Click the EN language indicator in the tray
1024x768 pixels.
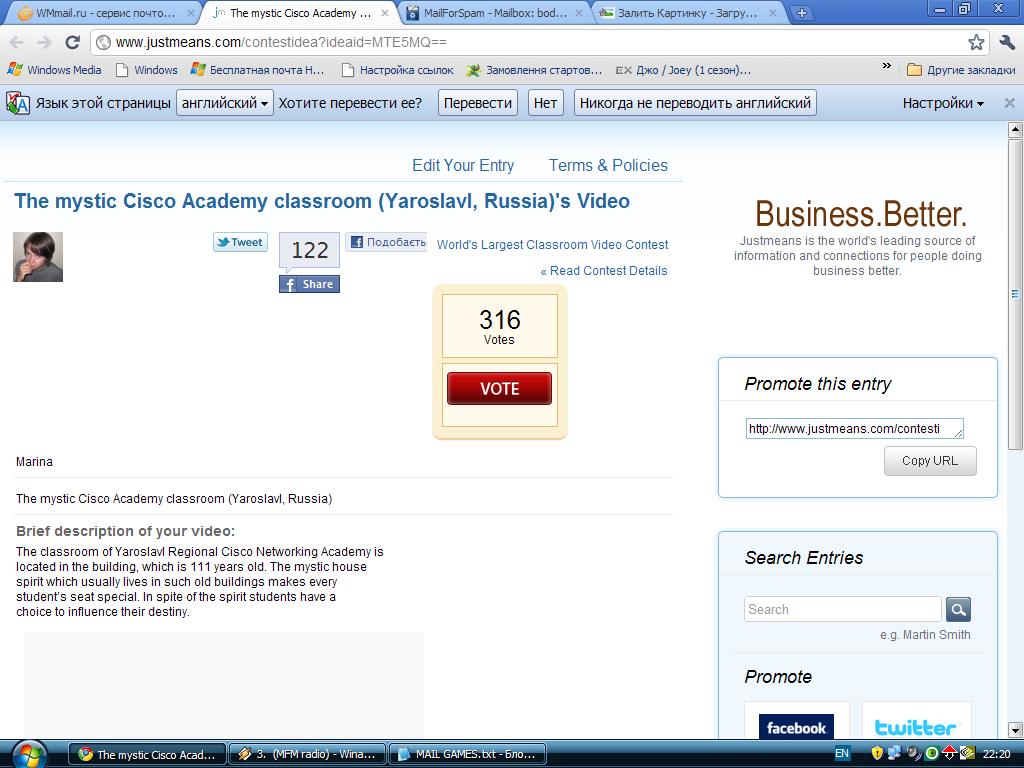[x=842, y=754]
